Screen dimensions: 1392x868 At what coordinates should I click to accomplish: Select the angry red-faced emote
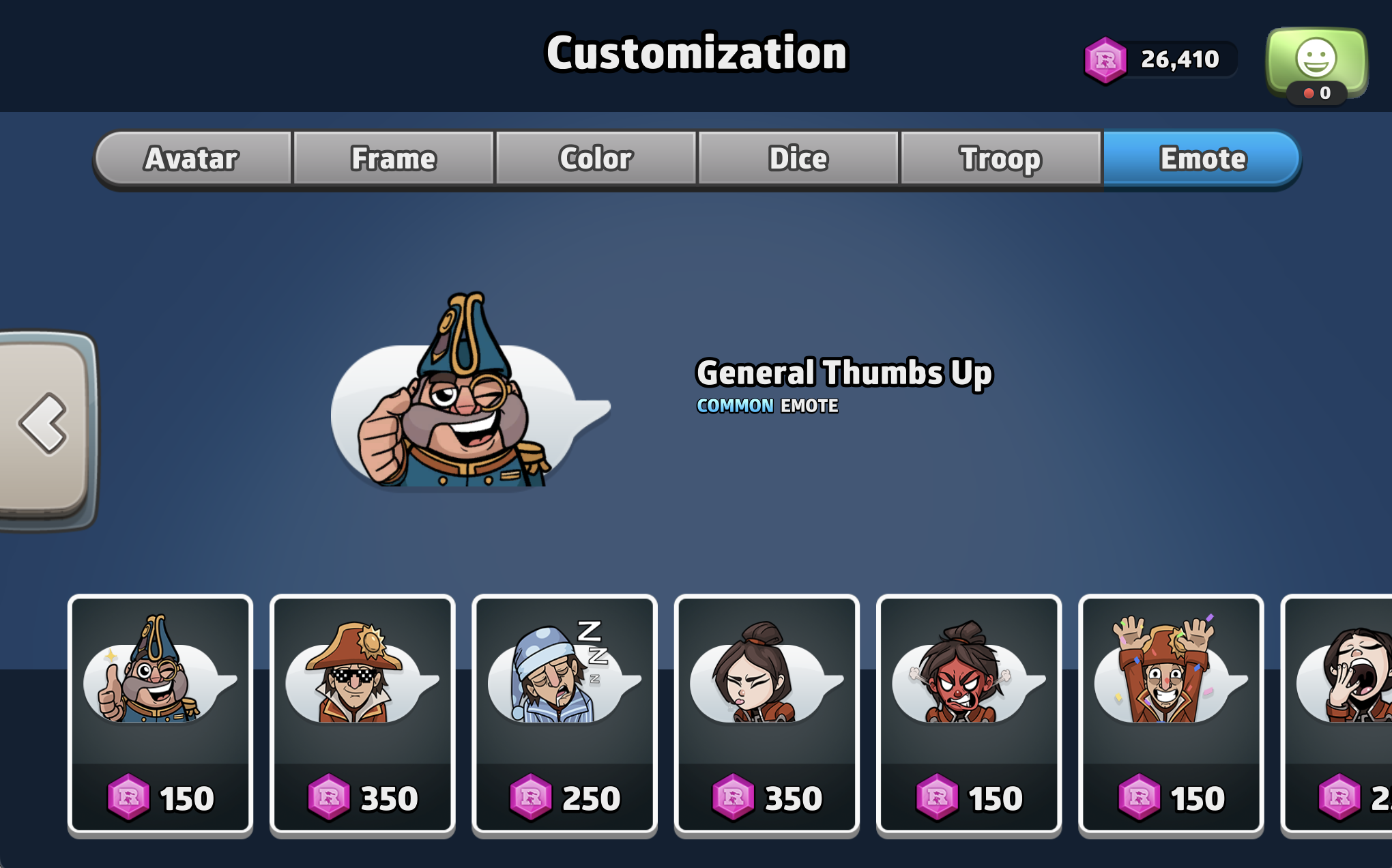[969, 714]
